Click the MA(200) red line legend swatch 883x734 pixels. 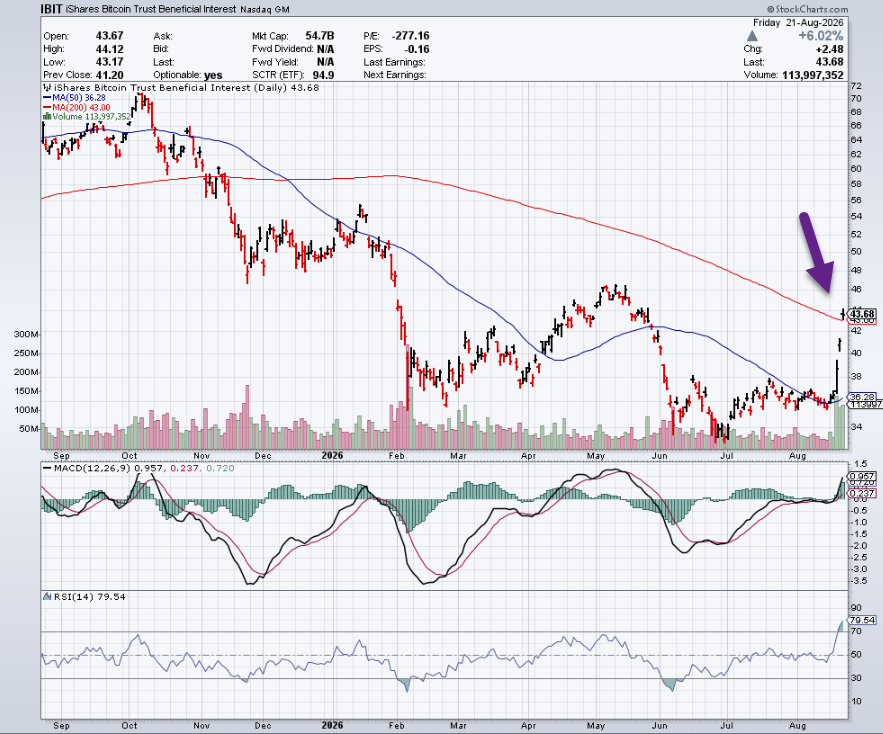coord(47,107)
